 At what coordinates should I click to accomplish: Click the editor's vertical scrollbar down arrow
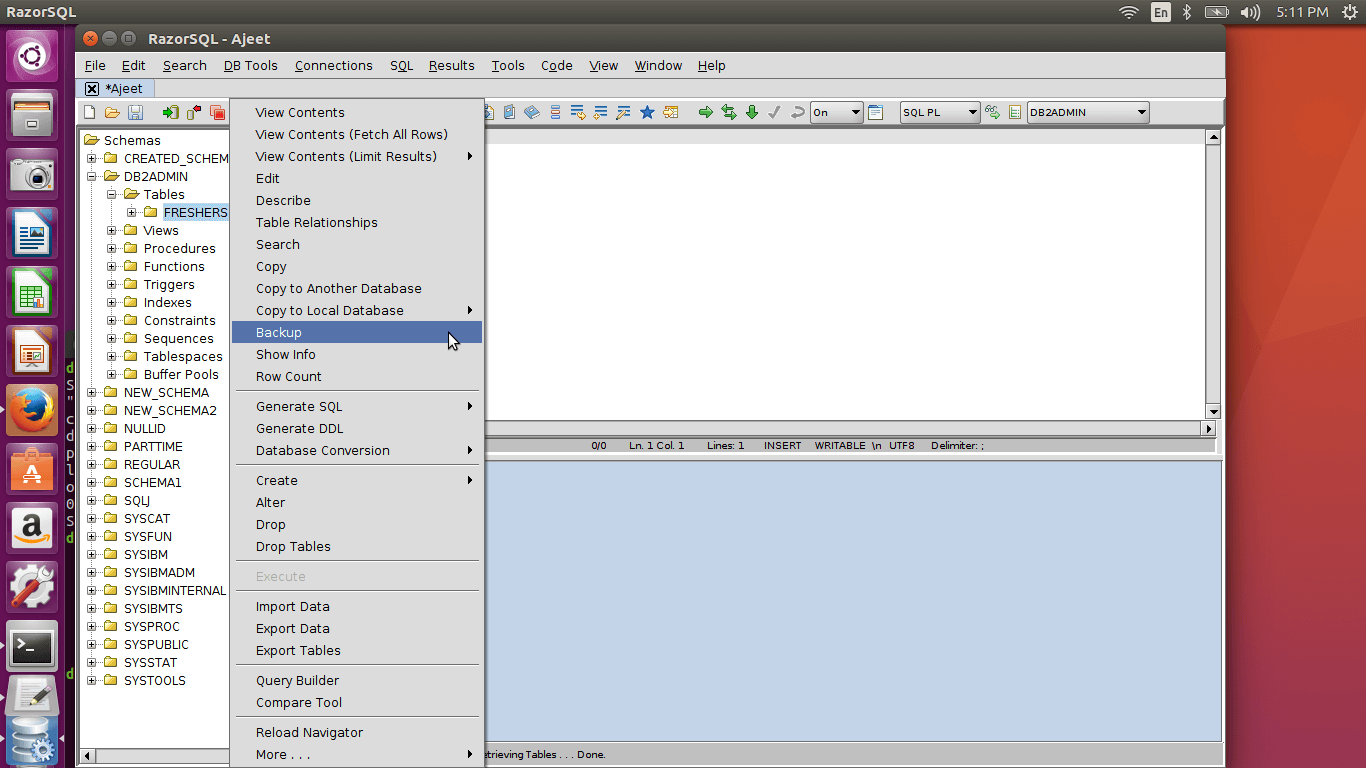(x=1213, y=411)
